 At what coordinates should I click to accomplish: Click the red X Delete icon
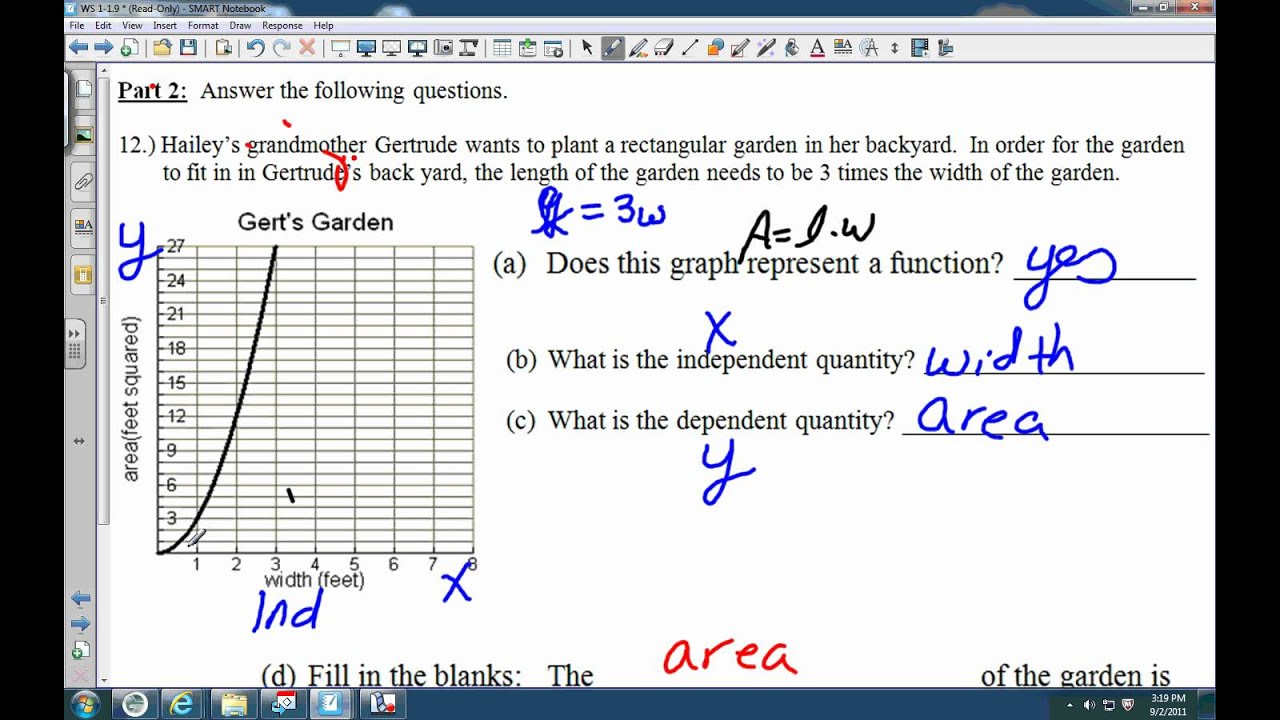tap(307, 47)
